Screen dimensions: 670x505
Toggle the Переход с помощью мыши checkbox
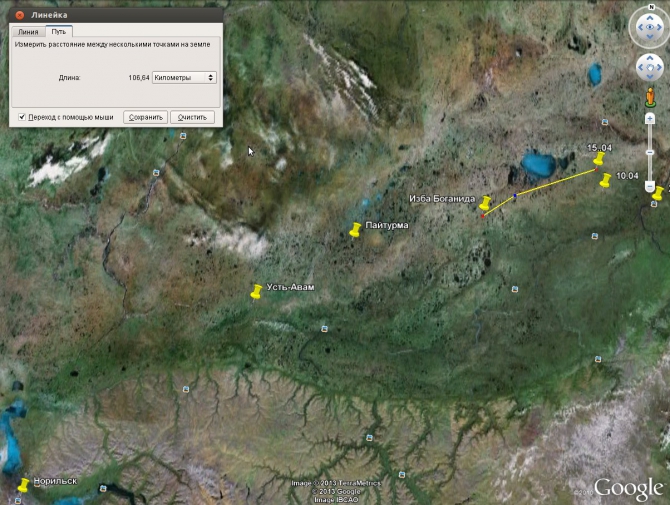pyautogui.click(x=22, y=117)
